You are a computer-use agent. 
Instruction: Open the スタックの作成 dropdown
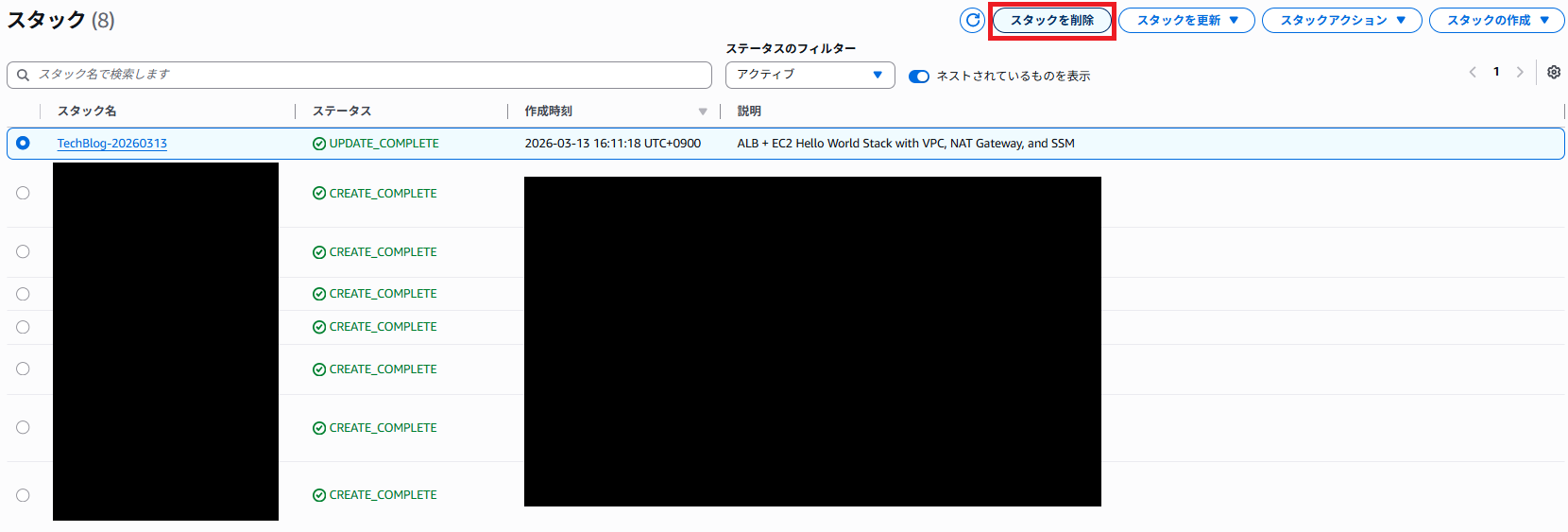1496,20
